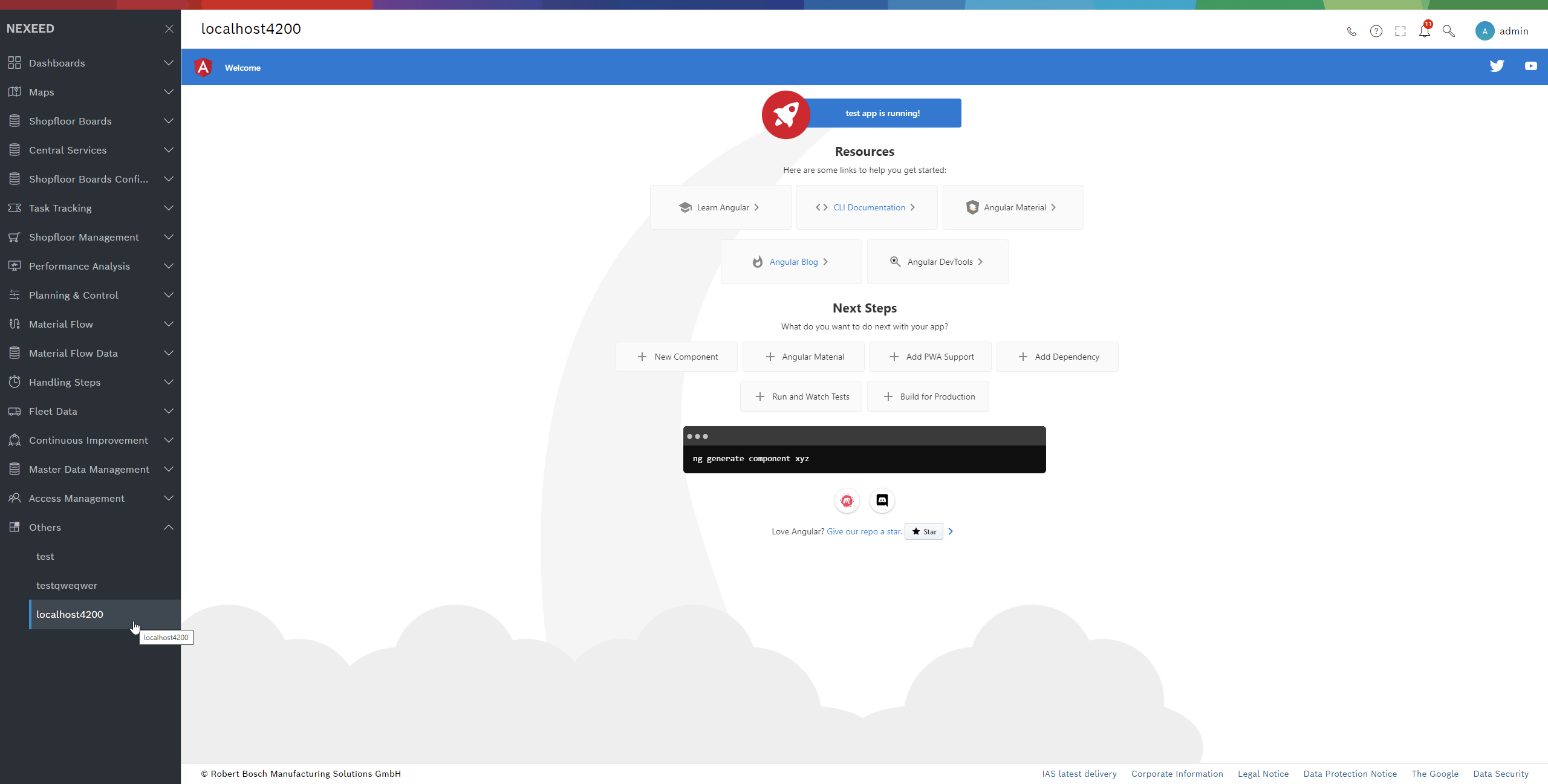Click the Discord icon
Image resolution: width=1548 pixels, height=784 pixels.
(x=882, y=501)
